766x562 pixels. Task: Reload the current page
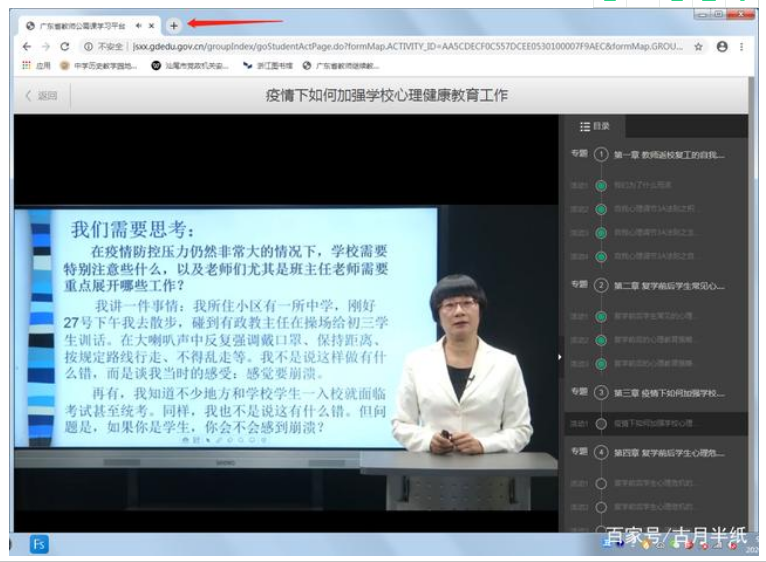(64, 46)
